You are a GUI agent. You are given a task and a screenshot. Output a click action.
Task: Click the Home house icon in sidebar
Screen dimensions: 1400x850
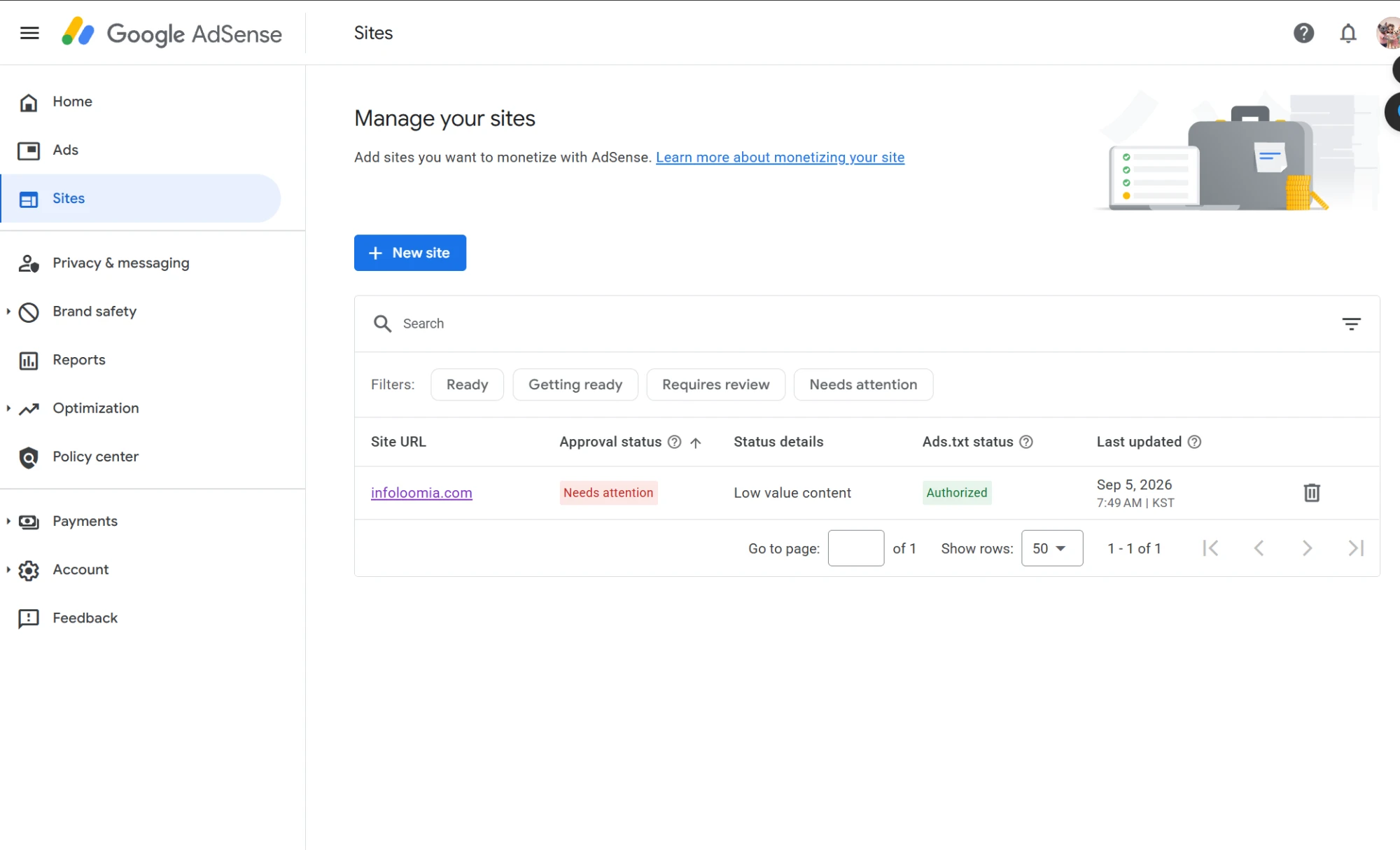tap(29, 102)
